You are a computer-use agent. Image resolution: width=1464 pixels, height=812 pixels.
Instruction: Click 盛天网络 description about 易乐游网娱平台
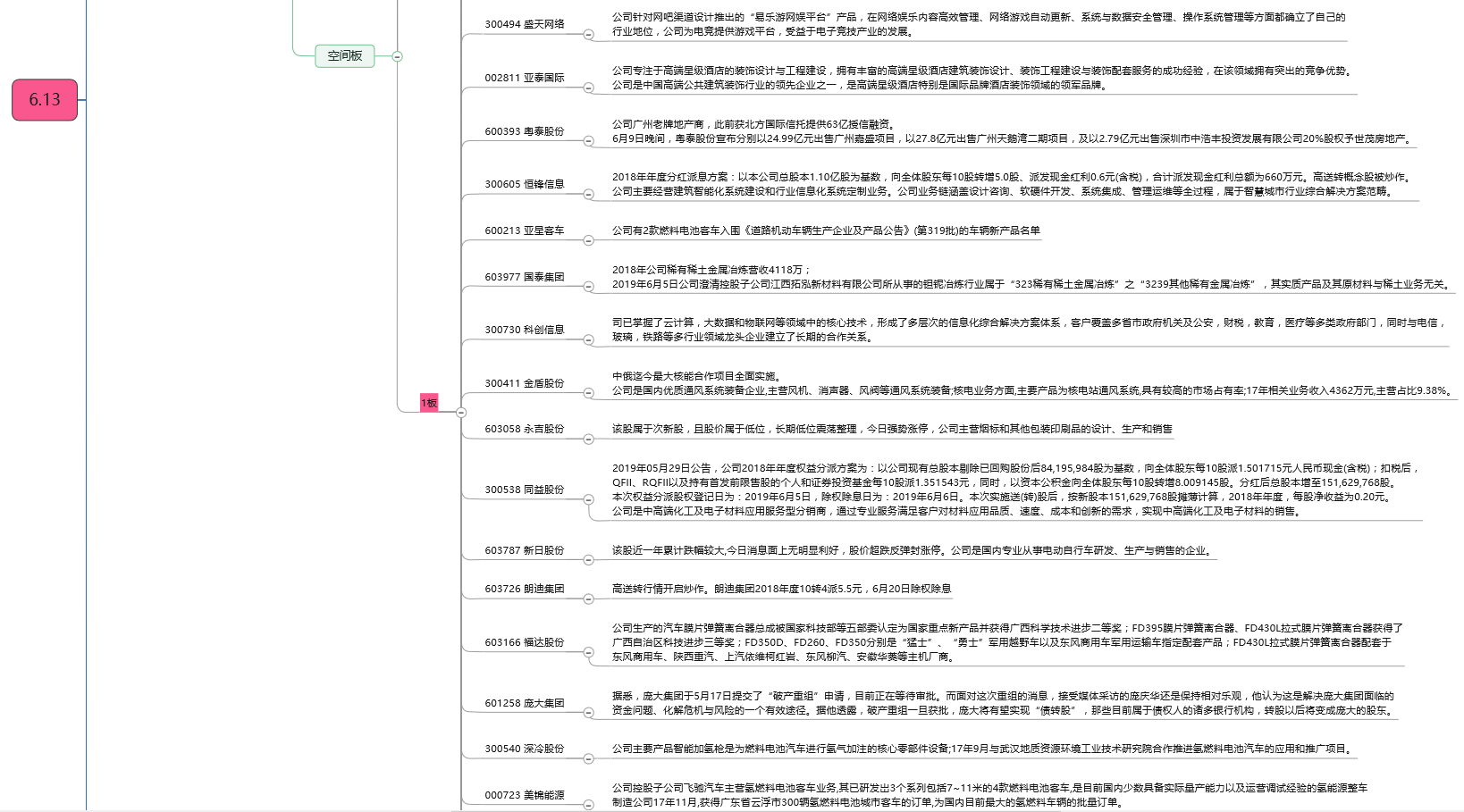[x=979, y=24]
